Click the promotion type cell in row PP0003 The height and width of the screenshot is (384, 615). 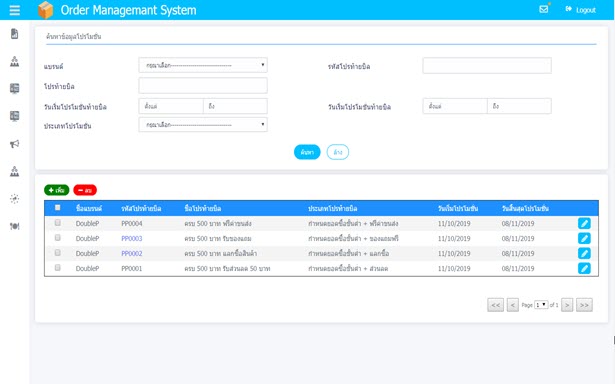[353, 238]
